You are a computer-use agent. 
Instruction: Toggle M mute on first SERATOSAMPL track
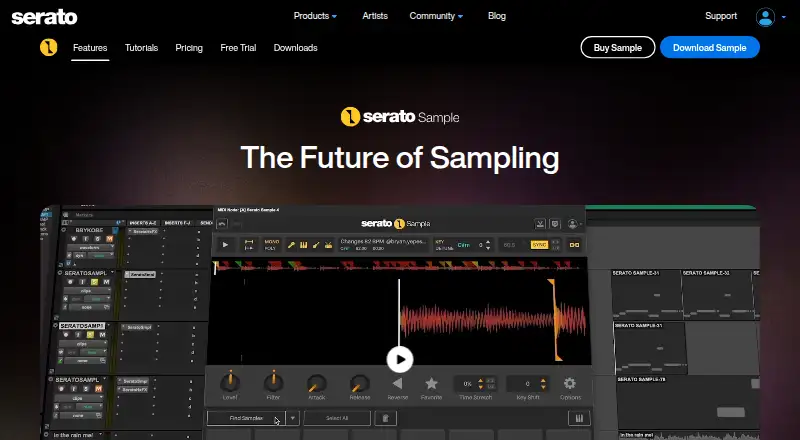106,282
